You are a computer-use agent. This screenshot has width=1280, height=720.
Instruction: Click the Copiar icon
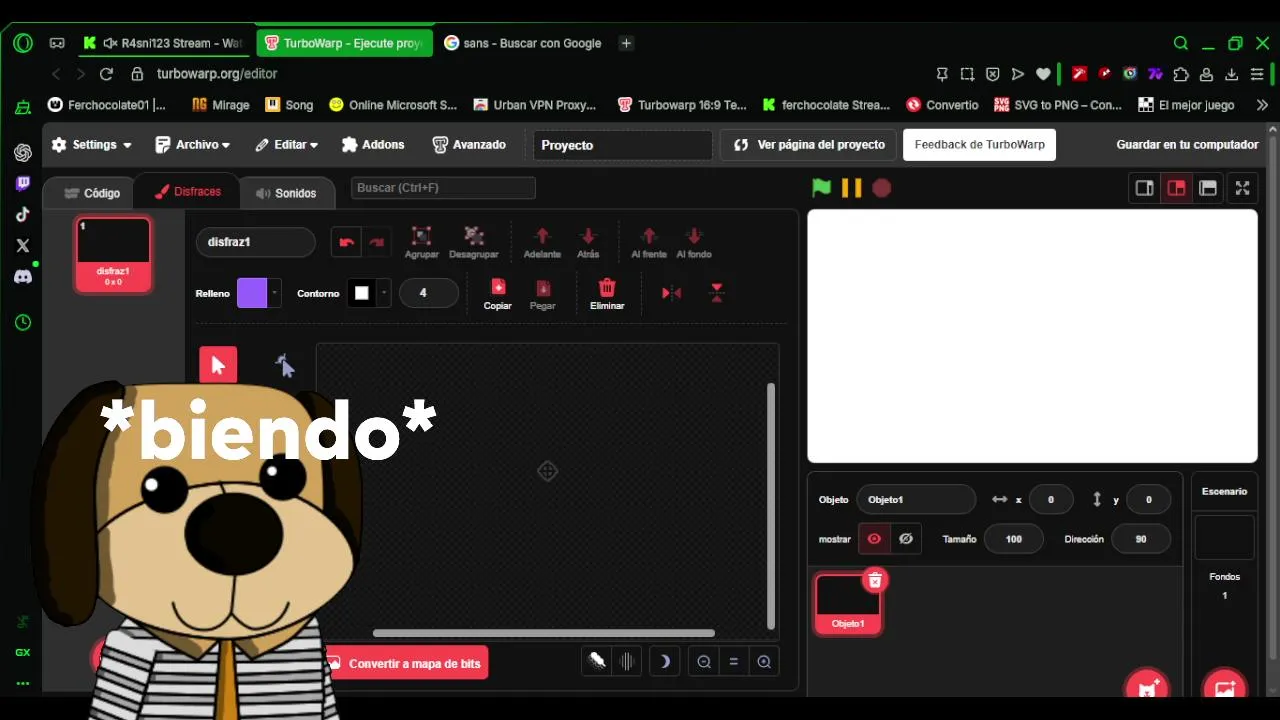[x=498, y=287]
